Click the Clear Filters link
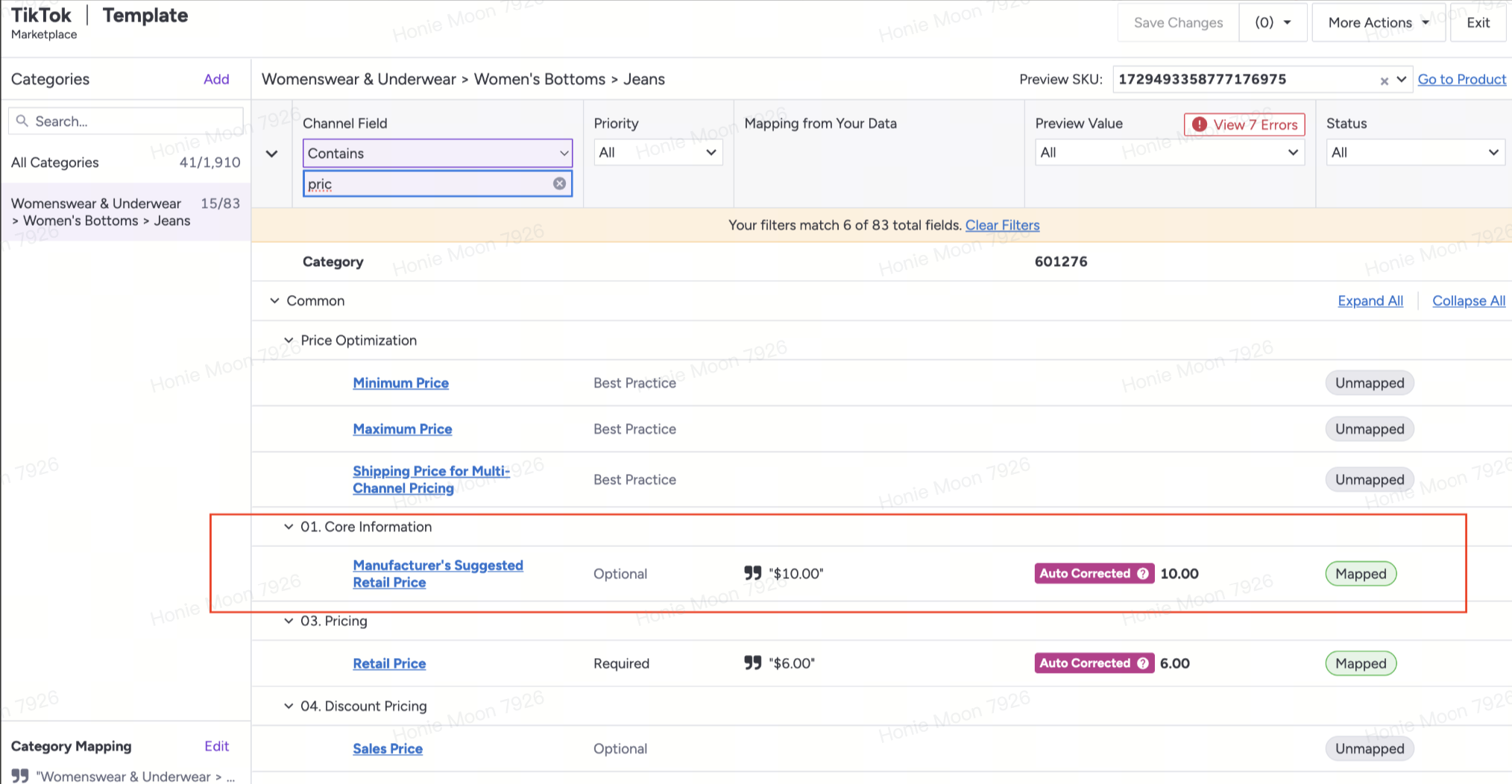The image size is (1512, 784). coord(1002,225)
